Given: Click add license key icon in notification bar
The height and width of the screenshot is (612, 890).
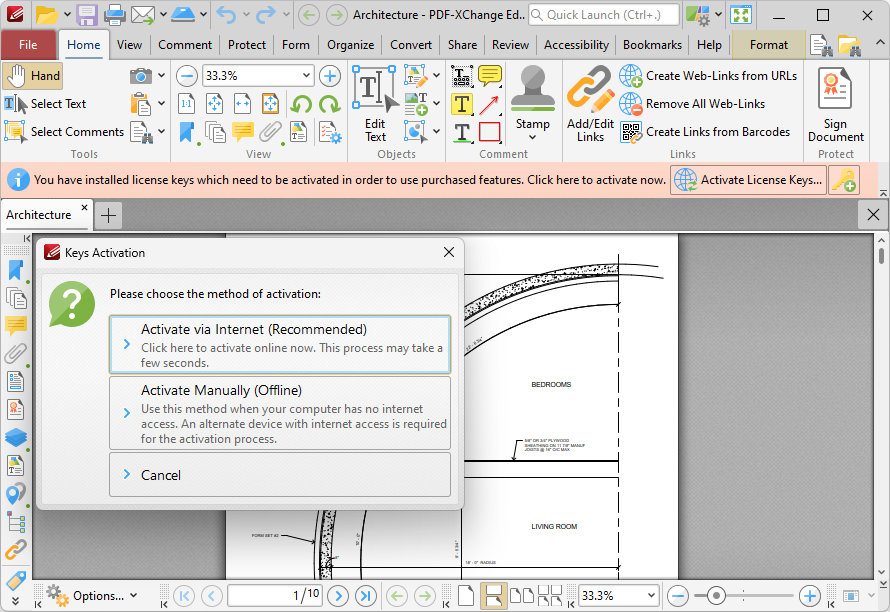Looking at the screenshot, I should [844, 180].
